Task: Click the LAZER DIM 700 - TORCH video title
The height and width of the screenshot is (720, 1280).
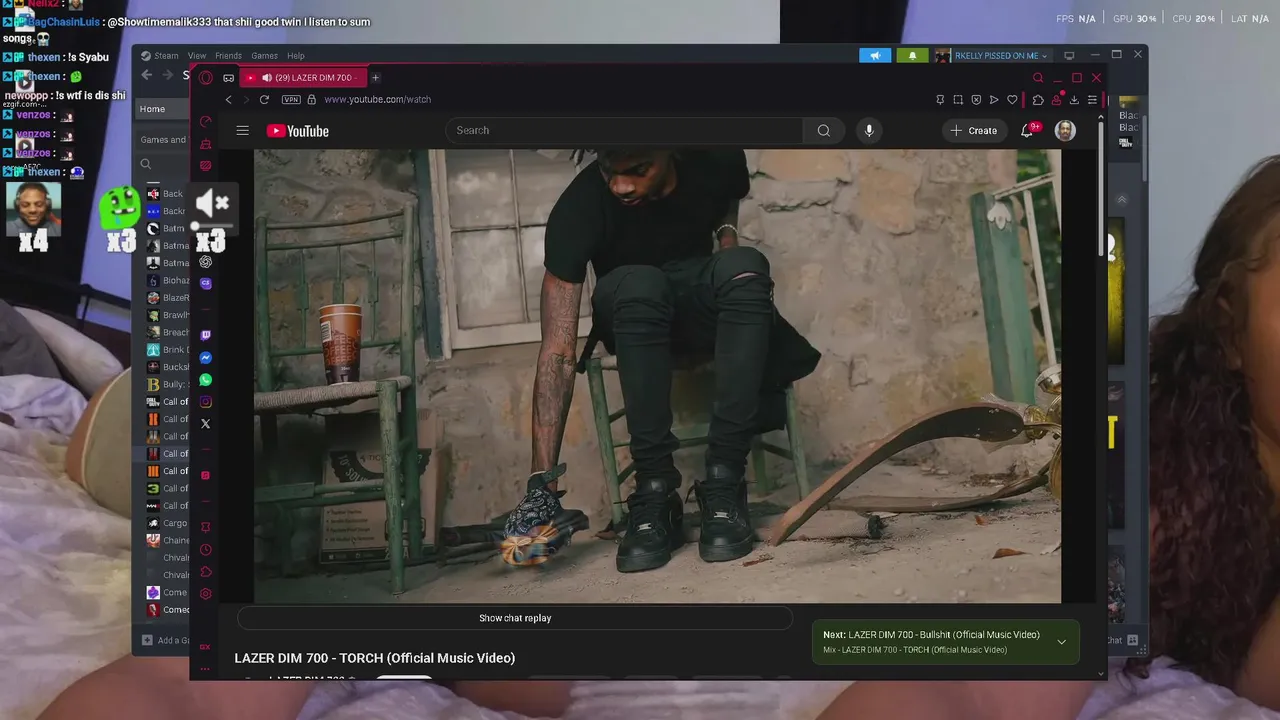Action: pos(375,658)
